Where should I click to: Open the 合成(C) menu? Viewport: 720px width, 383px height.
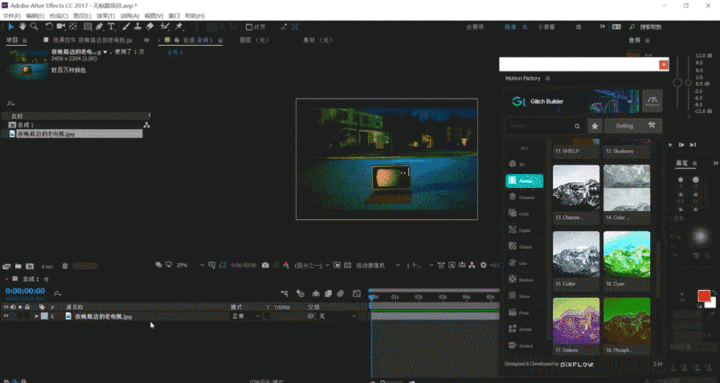click(x=59, y=16)
